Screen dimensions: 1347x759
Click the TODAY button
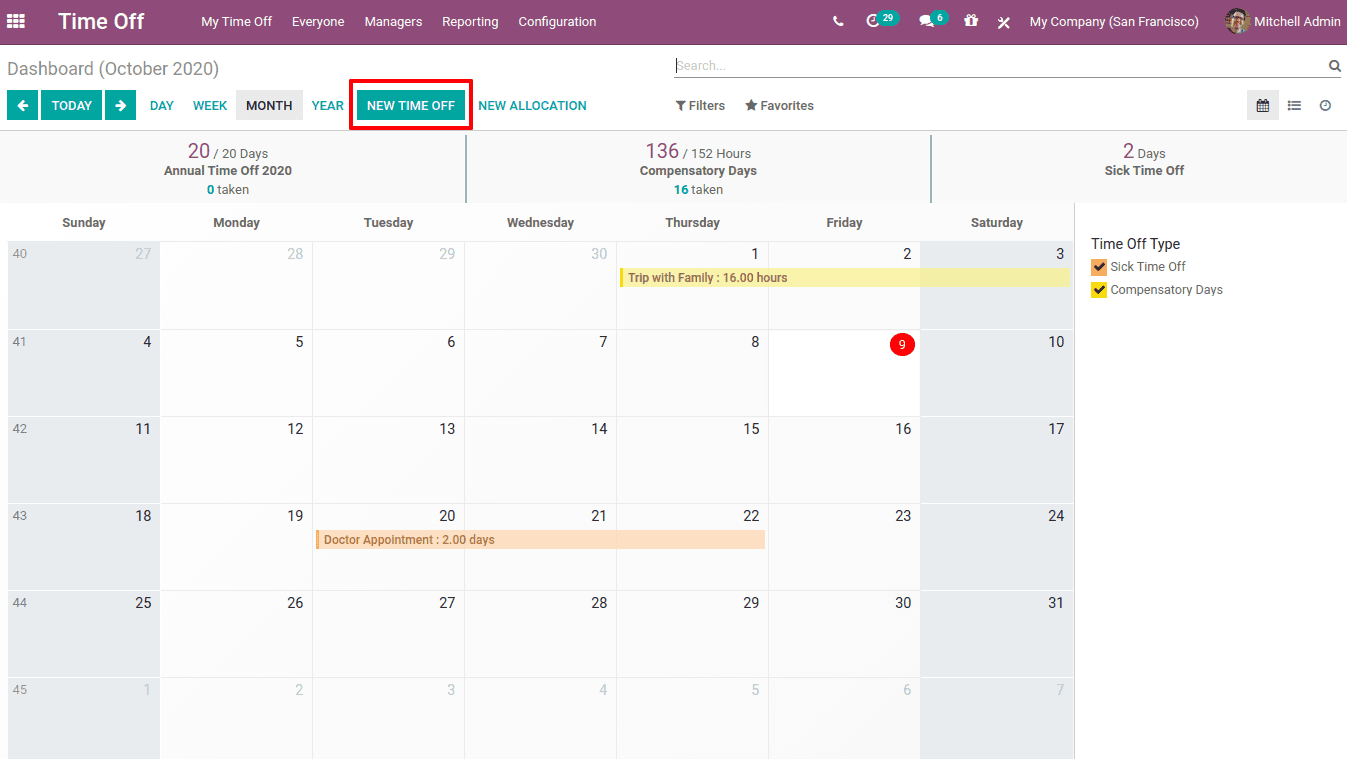pos(72,105)
